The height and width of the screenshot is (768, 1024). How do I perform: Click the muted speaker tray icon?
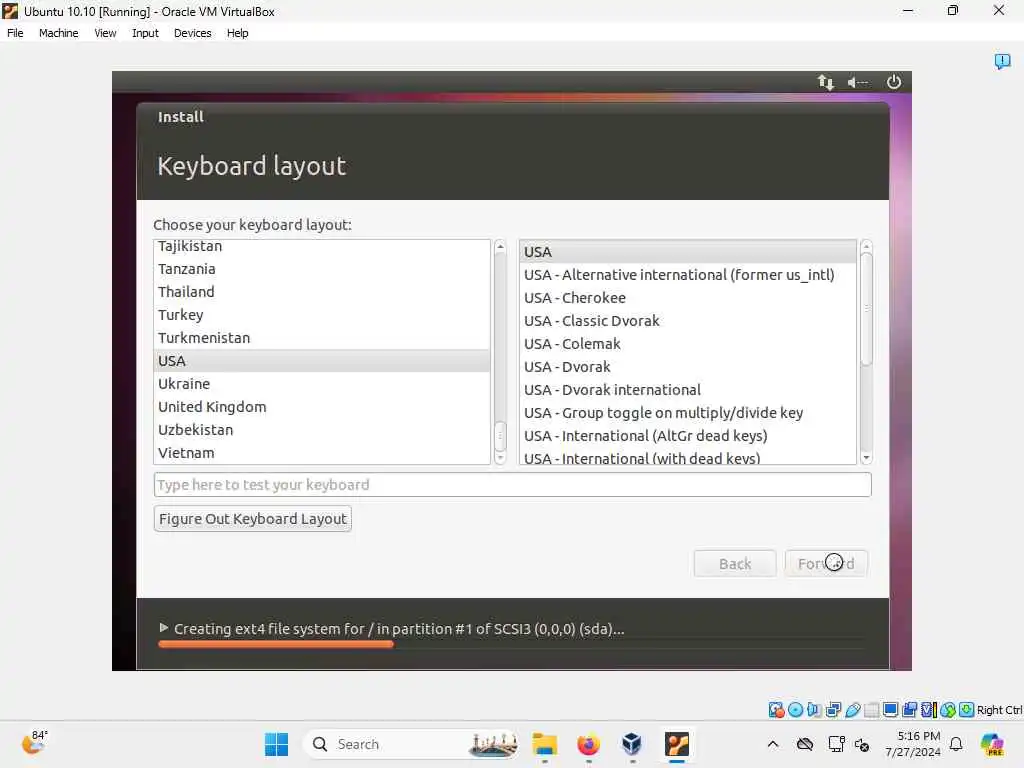(x=862, y=744)
